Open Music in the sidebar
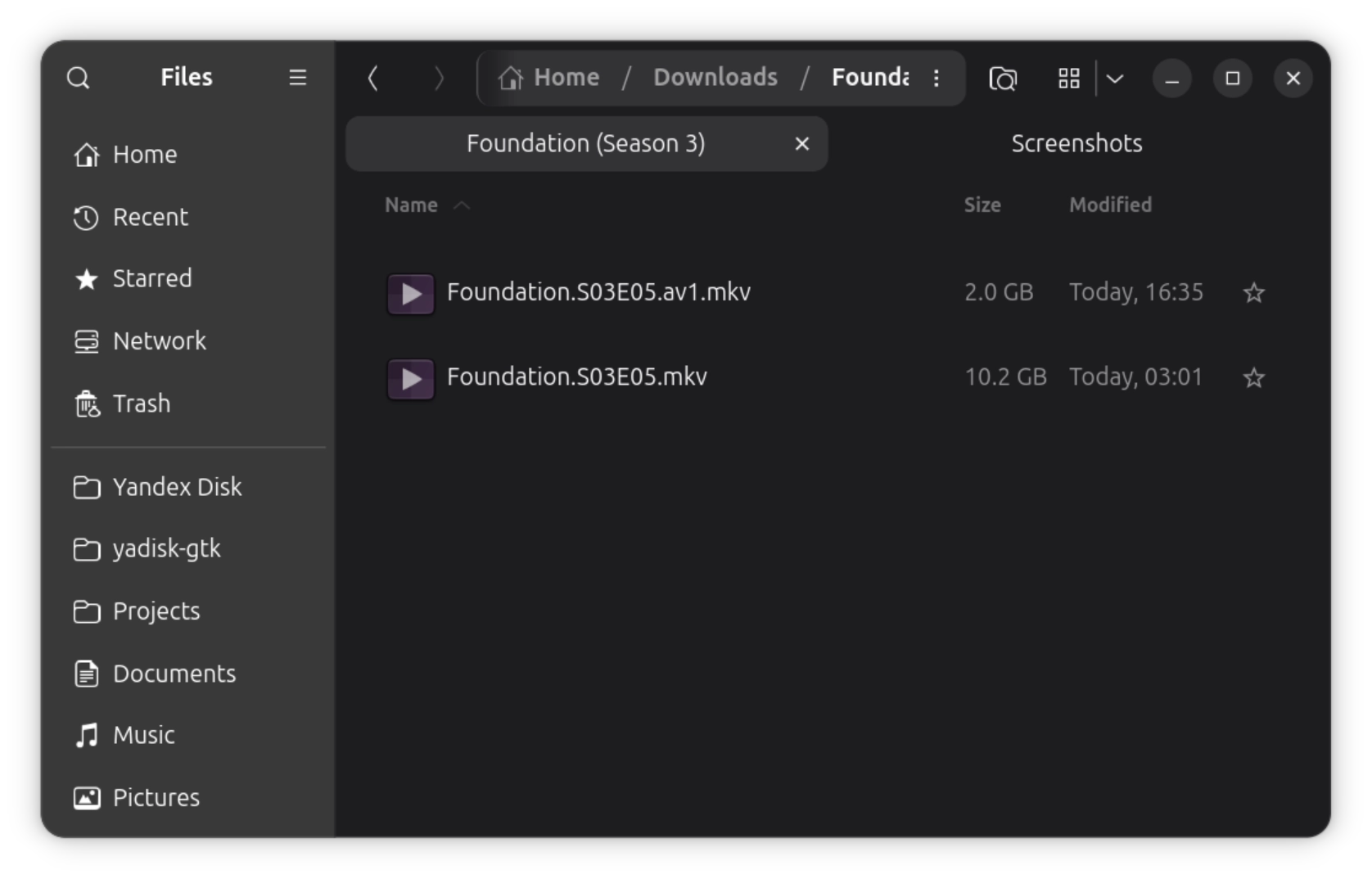Image resolution: width=1372 pixels, height=879 pixels. (188, 736)
